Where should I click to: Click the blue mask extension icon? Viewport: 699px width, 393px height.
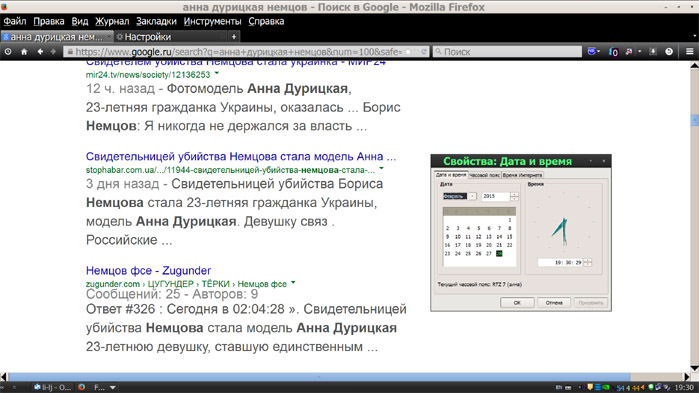[x=592, y=52]
